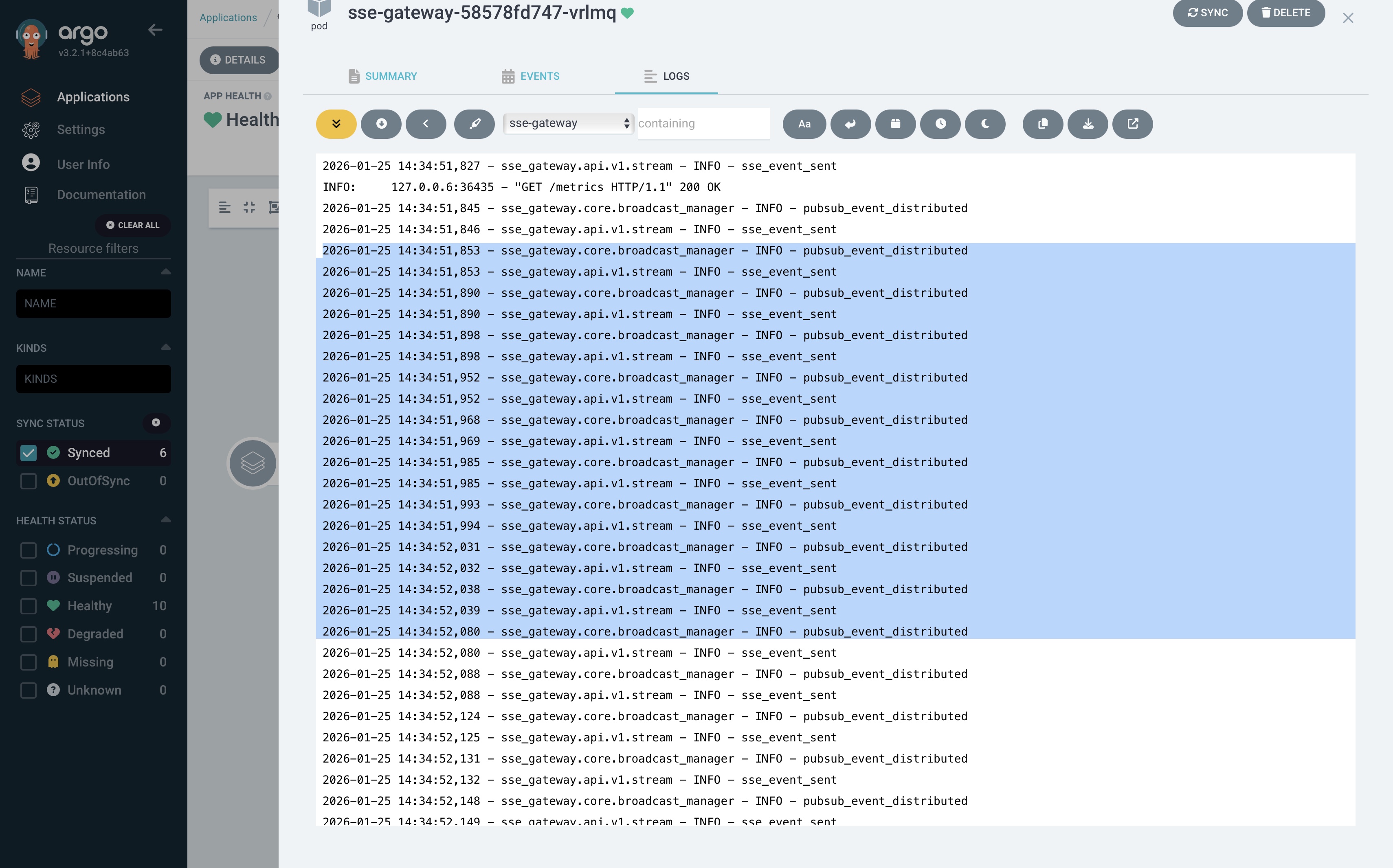
Task: Toggle line wrap return-arrow button
Action: click(x=850, y=124)
